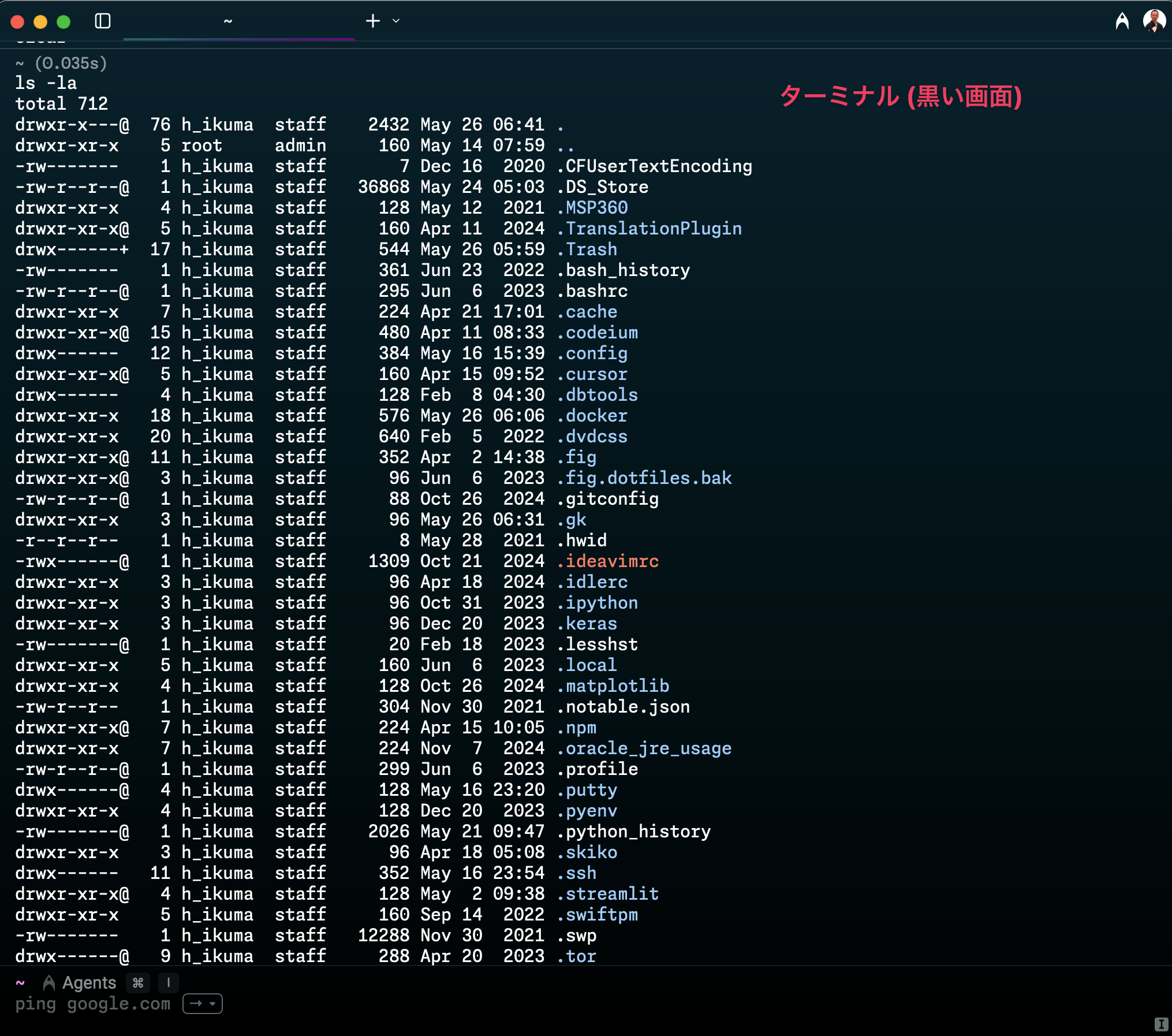
Task: Click the .putty directory name
Action: point(587,790)
